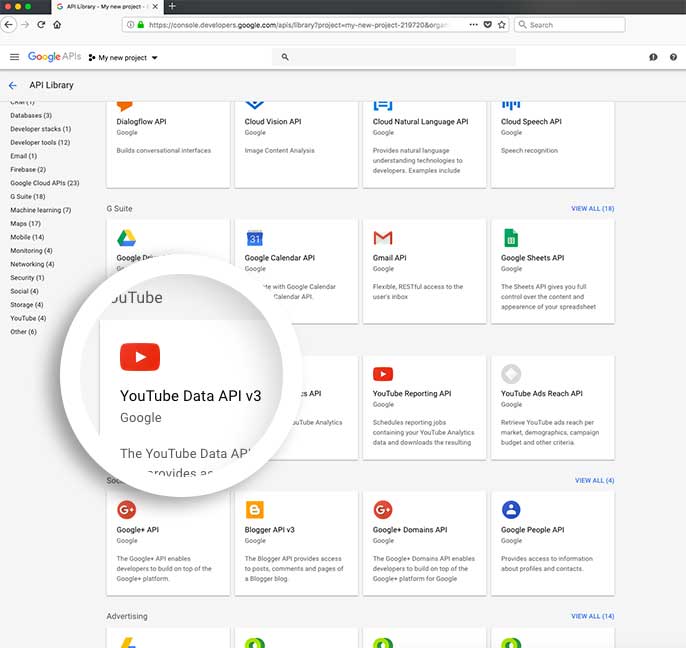The image size is (686, 648).
Task: Click the Google Sheets green icon
Action: coord(511,238)
